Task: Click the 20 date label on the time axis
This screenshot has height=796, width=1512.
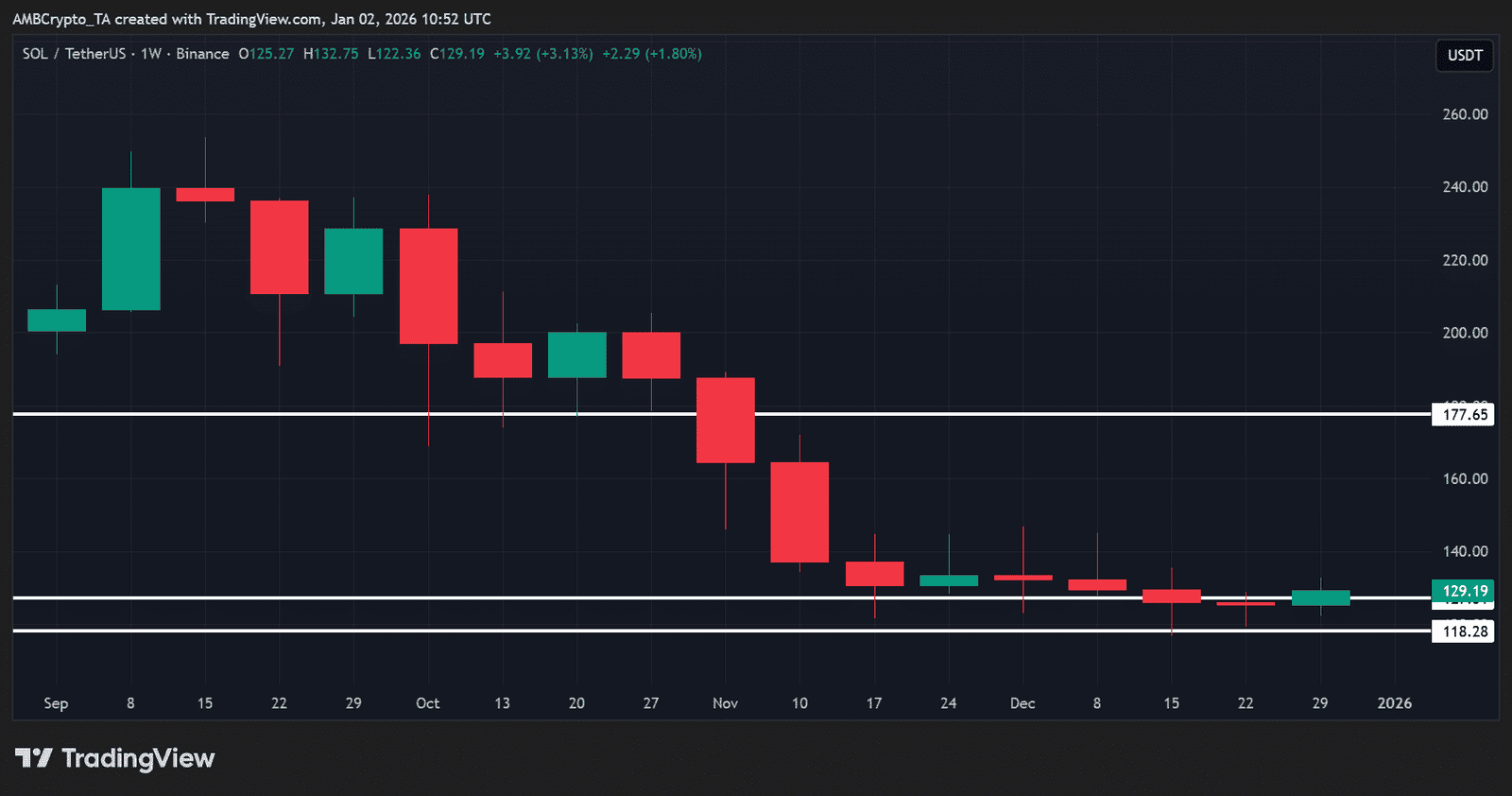Action: coord(577,703)
